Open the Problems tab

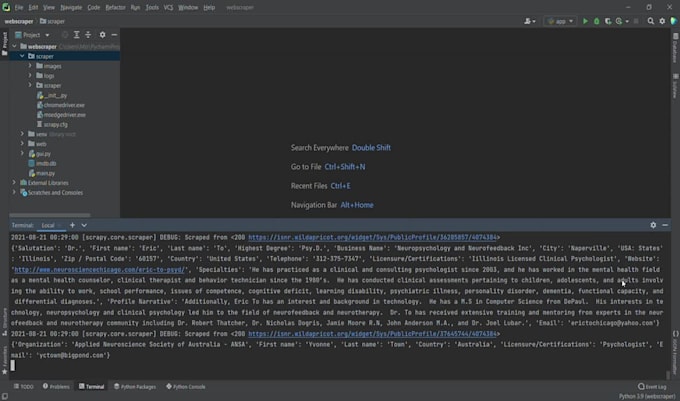[56, 387]
